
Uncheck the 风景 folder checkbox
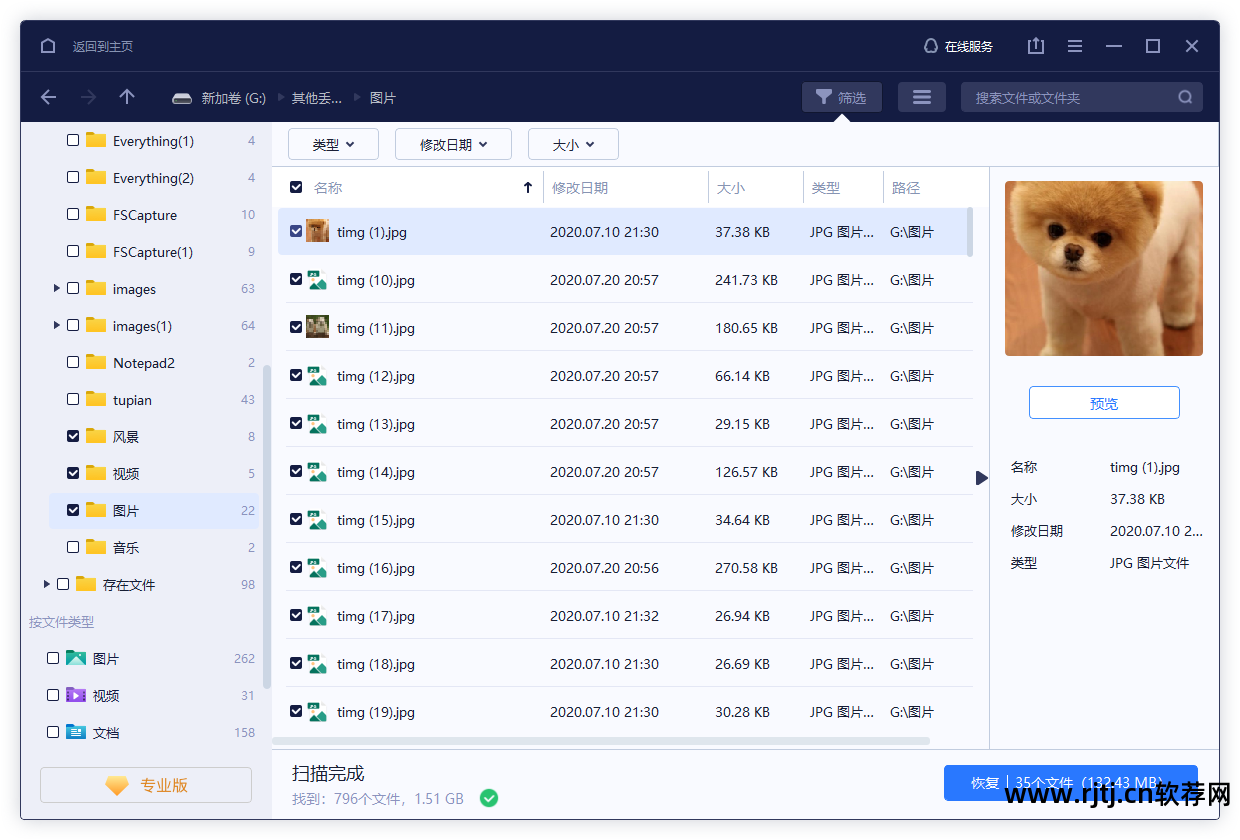(73, 436)
